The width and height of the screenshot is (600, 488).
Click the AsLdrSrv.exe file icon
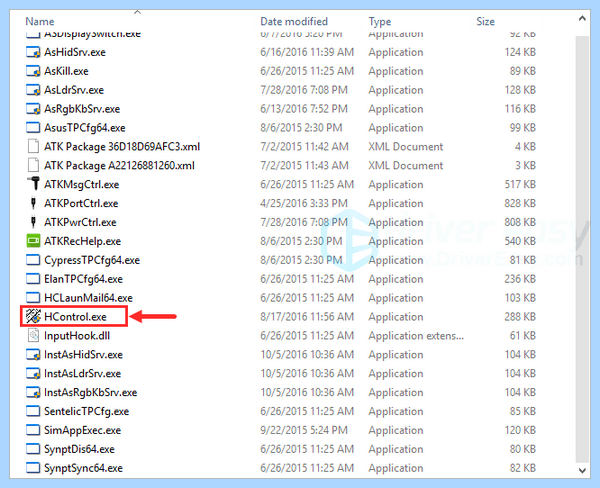click(33, 90)
